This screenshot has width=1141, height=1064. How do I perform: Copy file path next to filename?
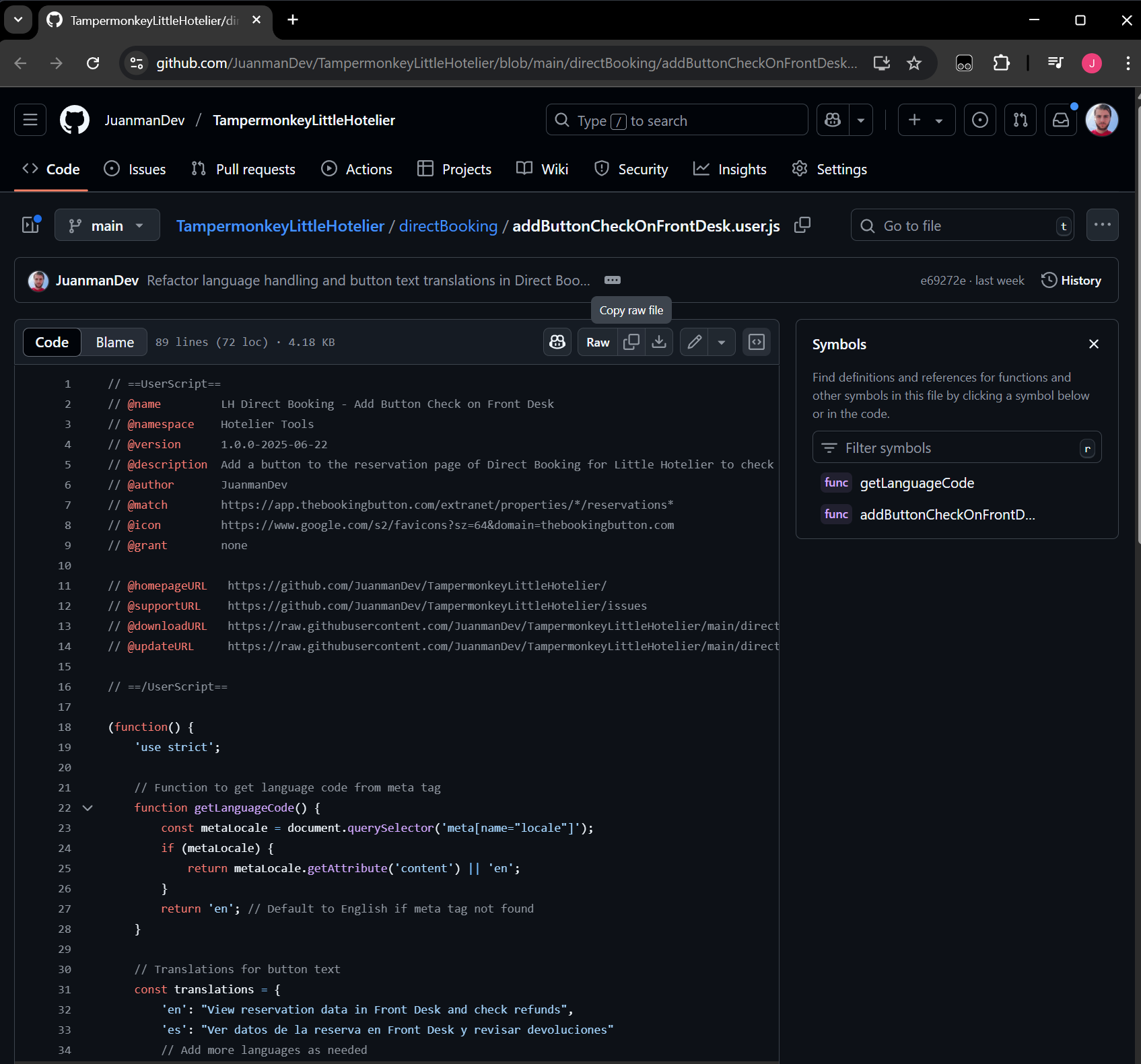pos(802,225)
